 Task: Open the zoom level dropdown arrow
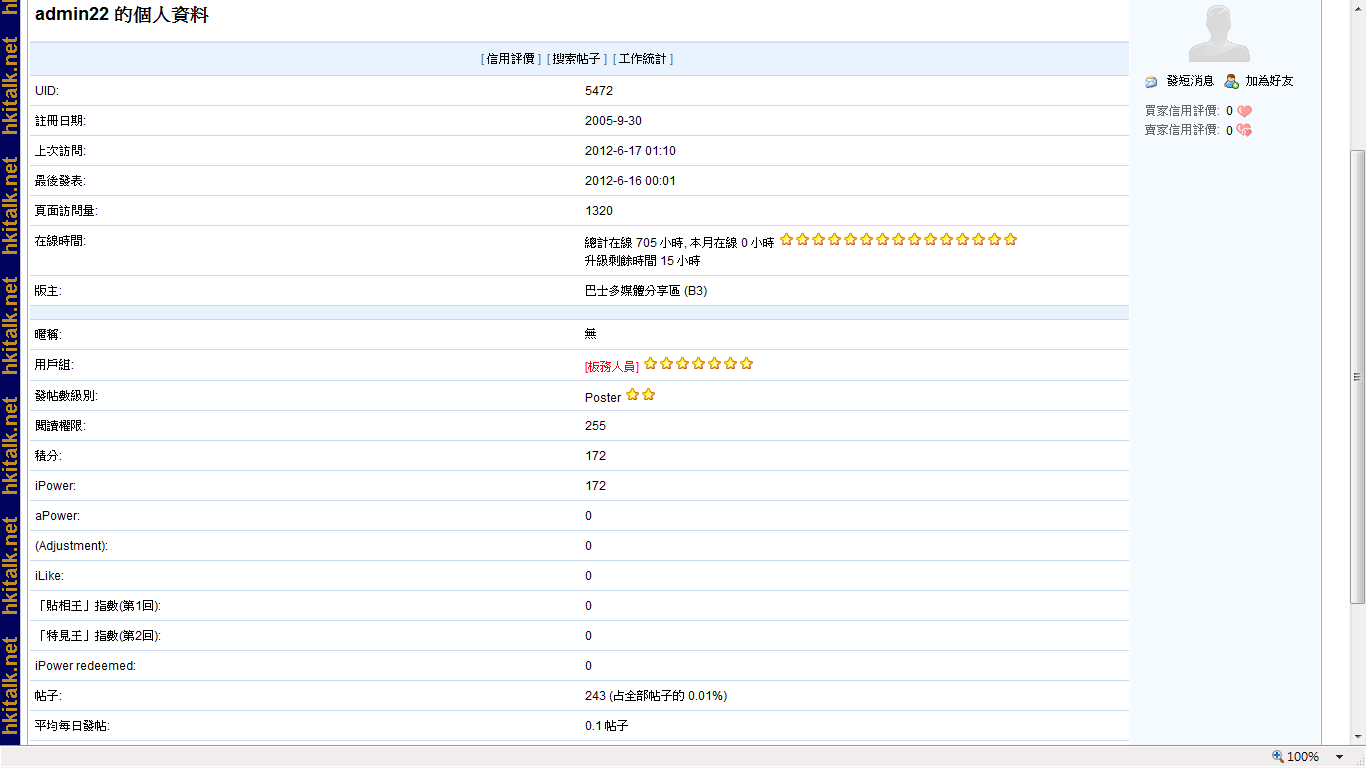[x=1340, y=757]
